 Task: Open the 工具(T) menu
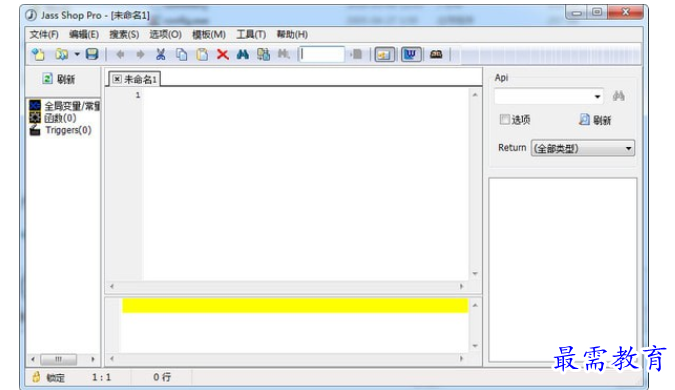click(251, 34)
